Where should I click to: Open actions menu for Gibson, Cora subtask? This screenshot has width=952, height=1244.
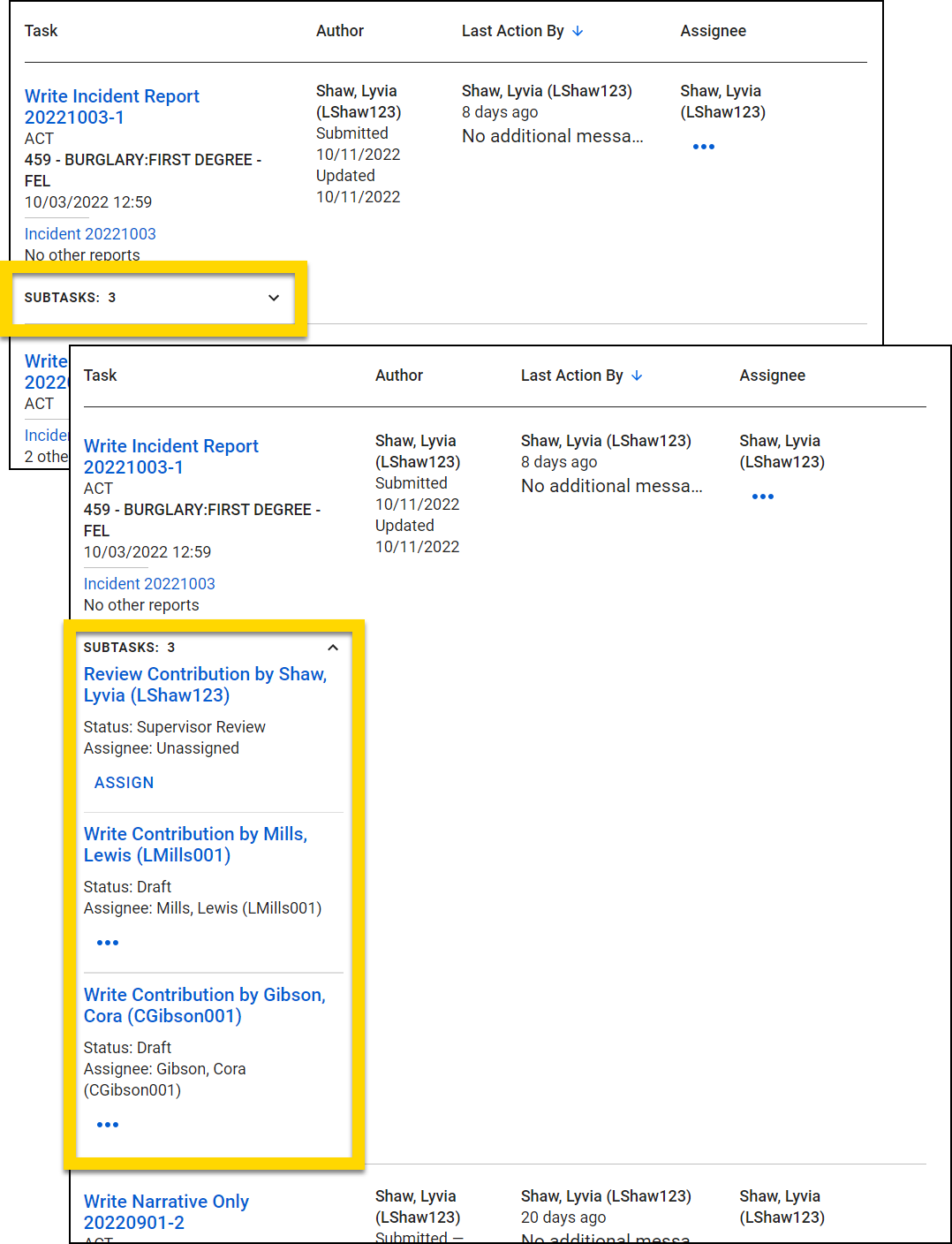[107, 1124]
